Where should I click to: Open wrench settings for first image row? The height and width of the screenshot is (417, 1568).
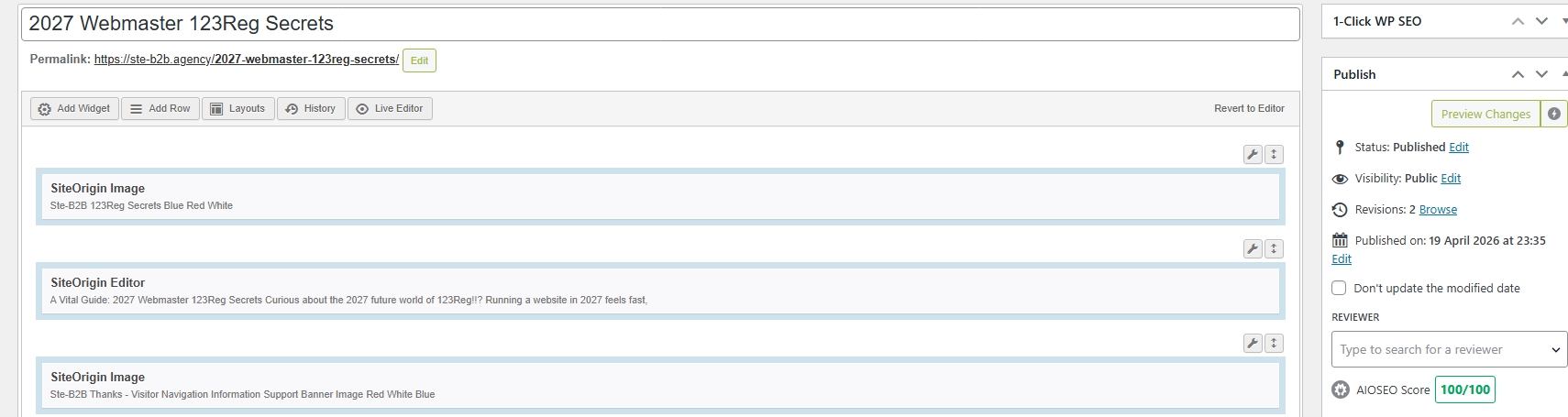(1253, 154)
